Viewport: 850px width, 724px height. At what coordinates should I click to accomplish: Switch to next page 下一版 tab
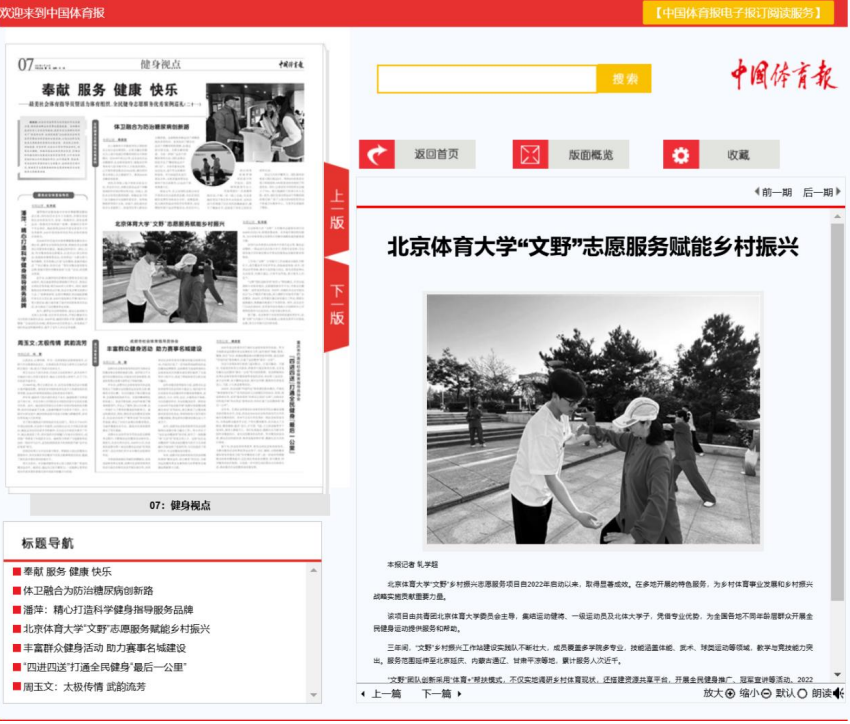(337, 305)
